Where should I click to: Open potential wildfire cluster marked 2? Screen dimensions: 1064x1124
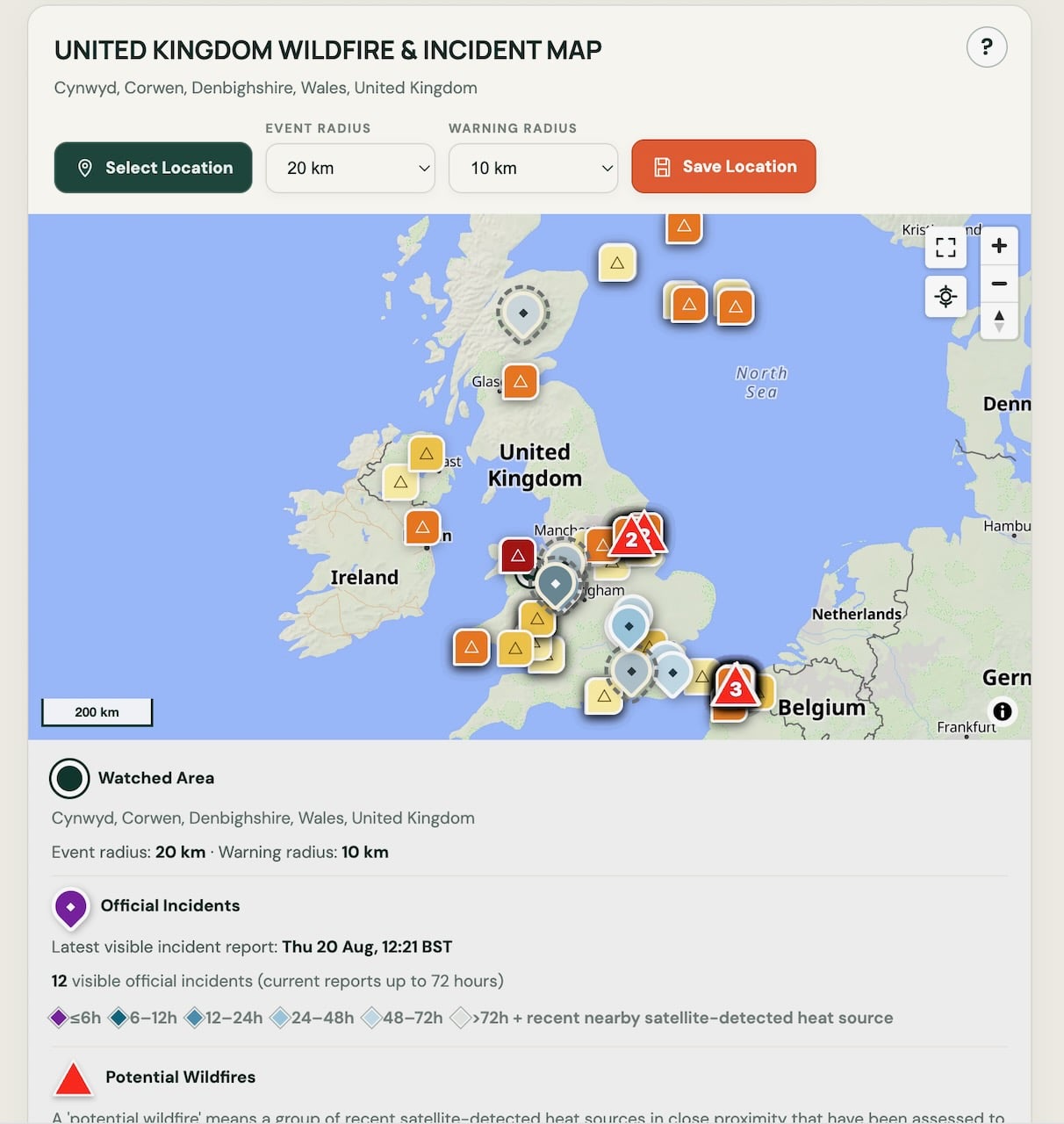click(x=632, y=537)
